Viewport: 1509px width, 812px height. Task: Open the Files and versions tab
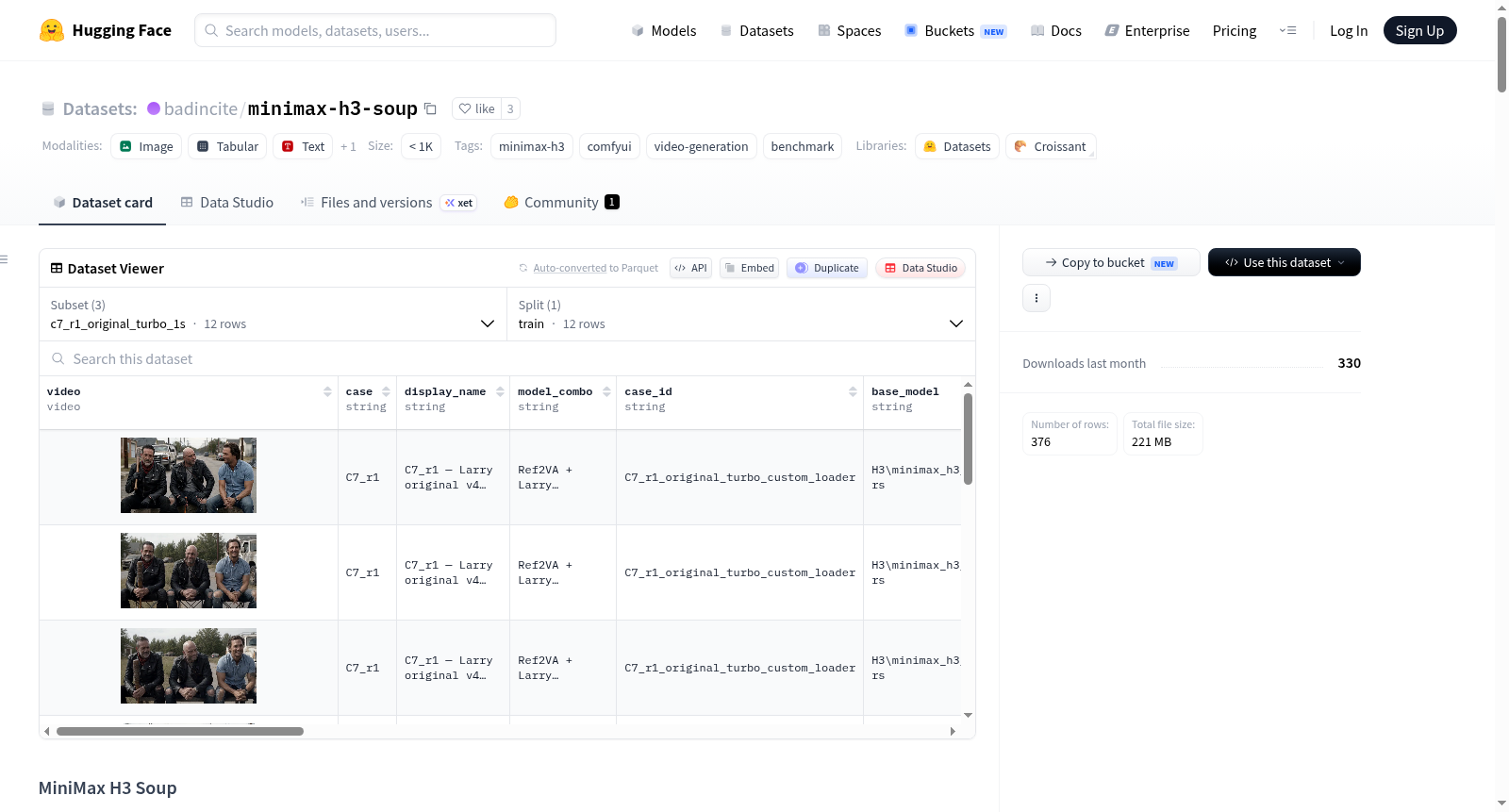(x=389, y=203)
